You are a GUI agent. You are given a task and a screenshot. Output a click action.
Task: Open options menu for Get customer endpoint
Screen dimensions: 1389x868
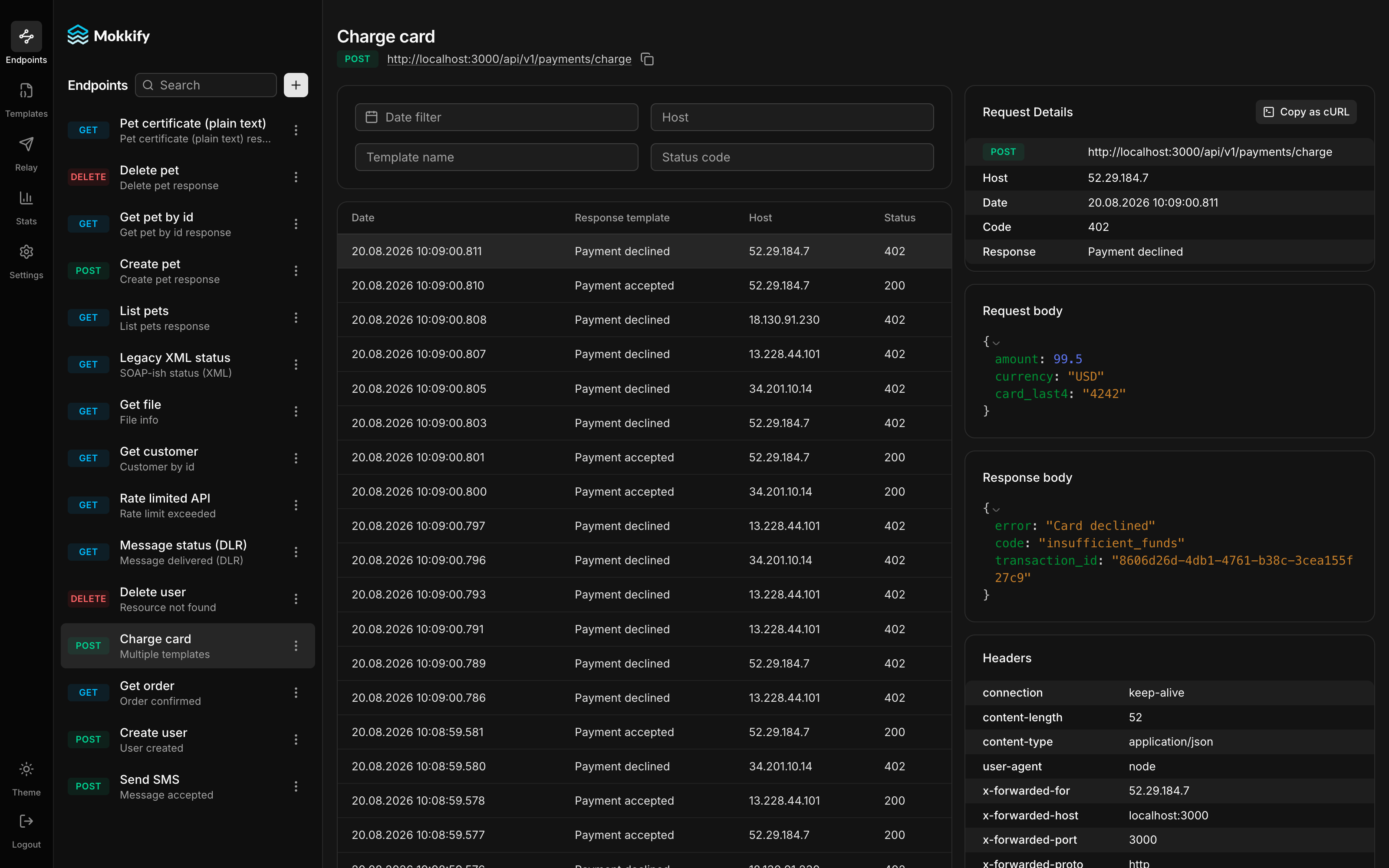click(296, 458)
